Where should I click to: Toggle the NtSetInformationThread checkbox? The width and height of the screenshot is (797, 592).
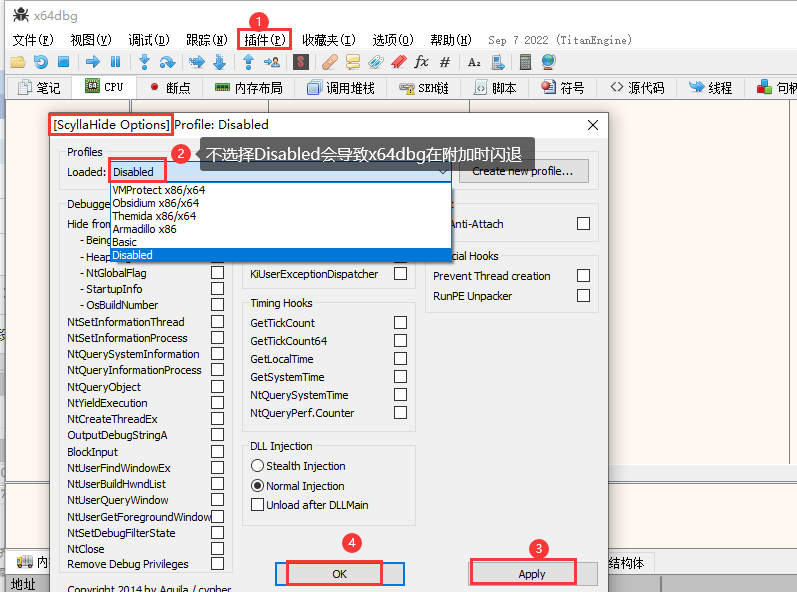[x=218, y=322]
